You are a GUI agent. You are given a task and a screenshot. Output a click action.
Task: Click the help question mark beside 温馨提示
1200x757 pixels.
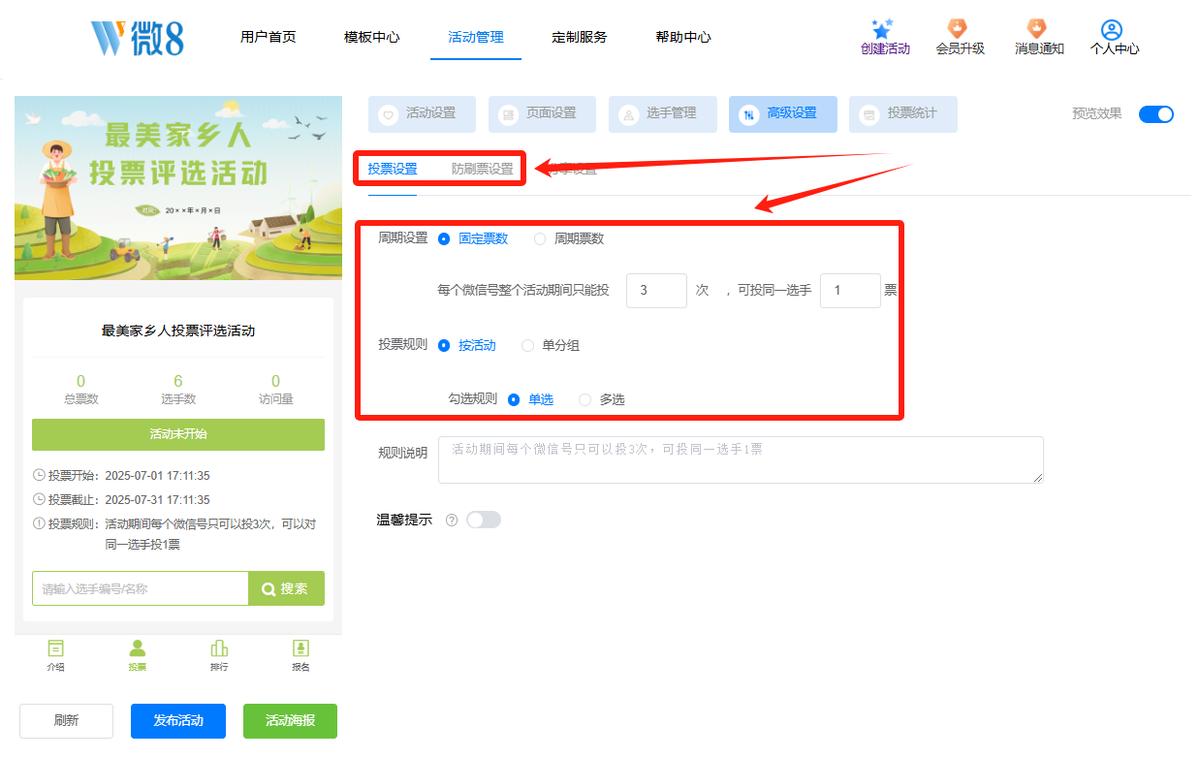[x=451, y=520]
